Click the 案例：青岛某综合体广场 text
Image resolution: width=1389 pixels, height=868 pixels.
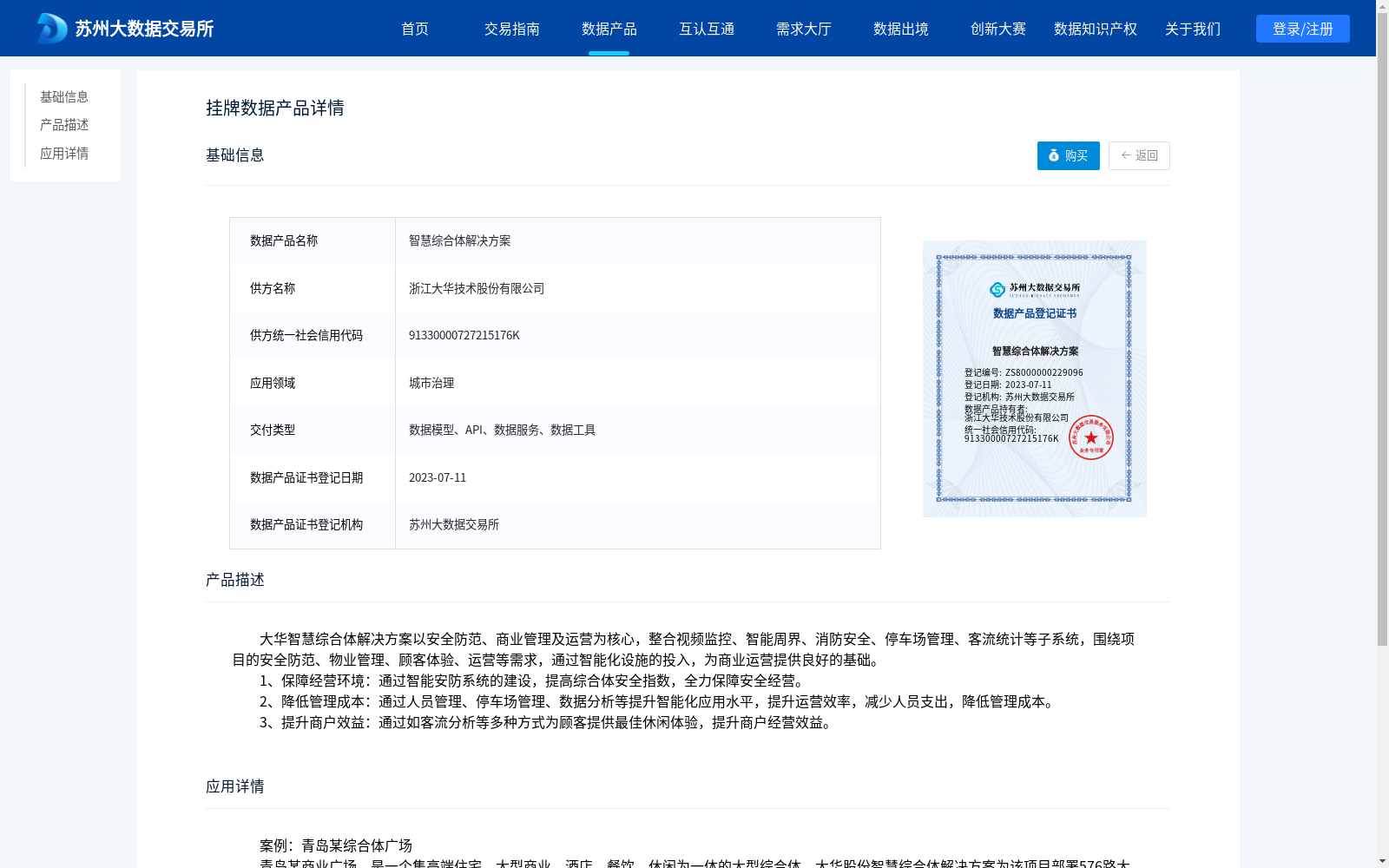(336, 845)
